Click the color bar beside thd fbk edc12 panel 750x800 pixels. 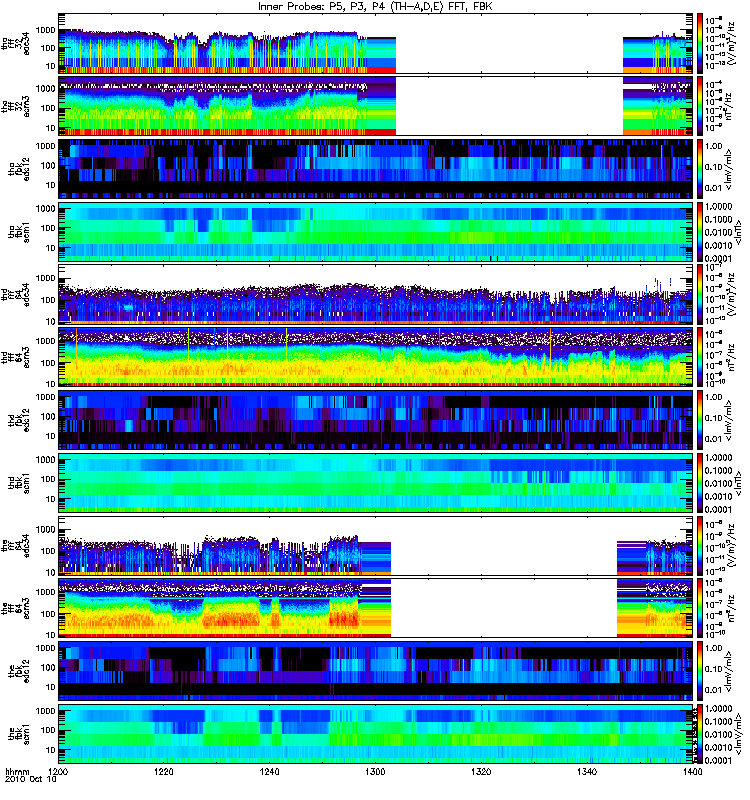[700, 420]
